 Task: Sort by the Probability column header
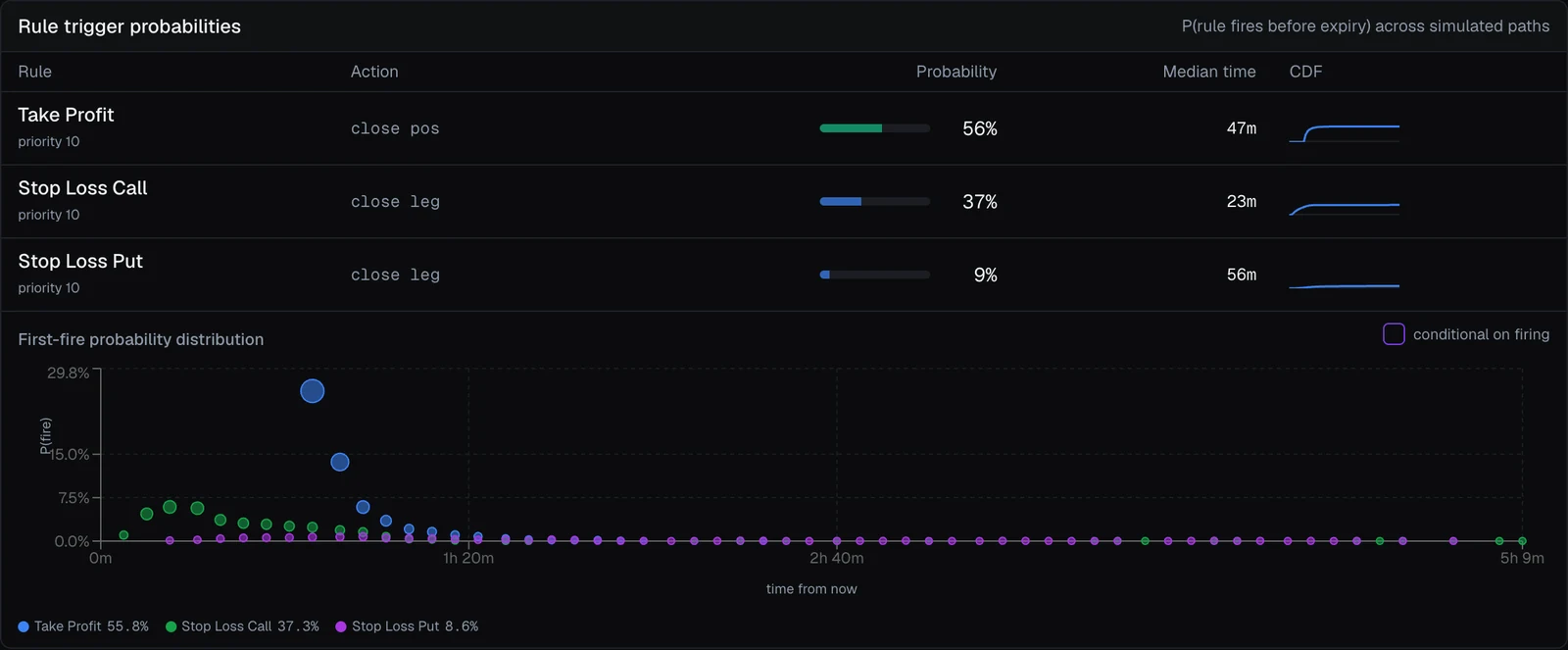956,72
